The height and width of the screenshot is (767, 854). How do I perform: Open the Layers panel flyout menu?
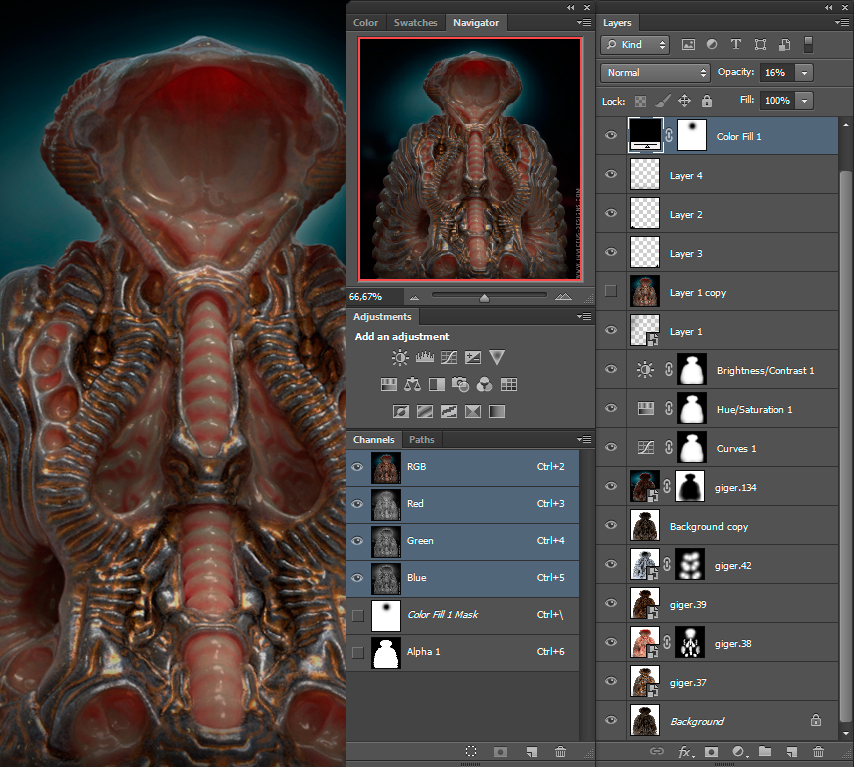tap(841, 22)
